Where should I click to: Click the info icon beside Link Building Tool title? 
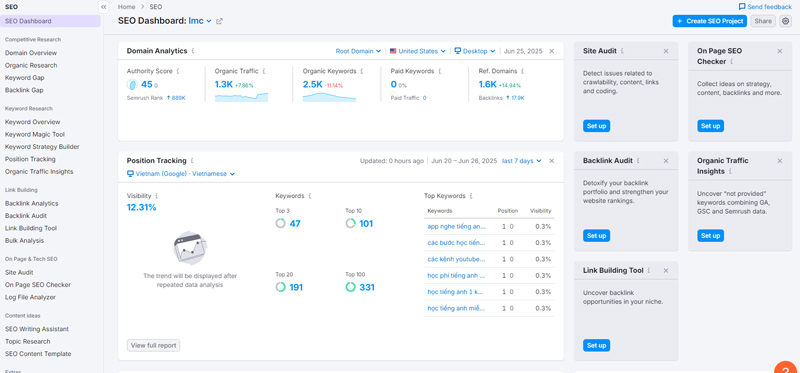(x=649, y=270)
